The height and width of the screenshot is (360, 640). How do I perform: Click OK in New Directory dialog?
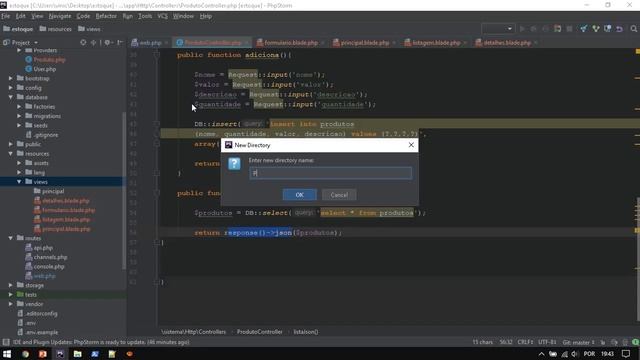(299, 195)
